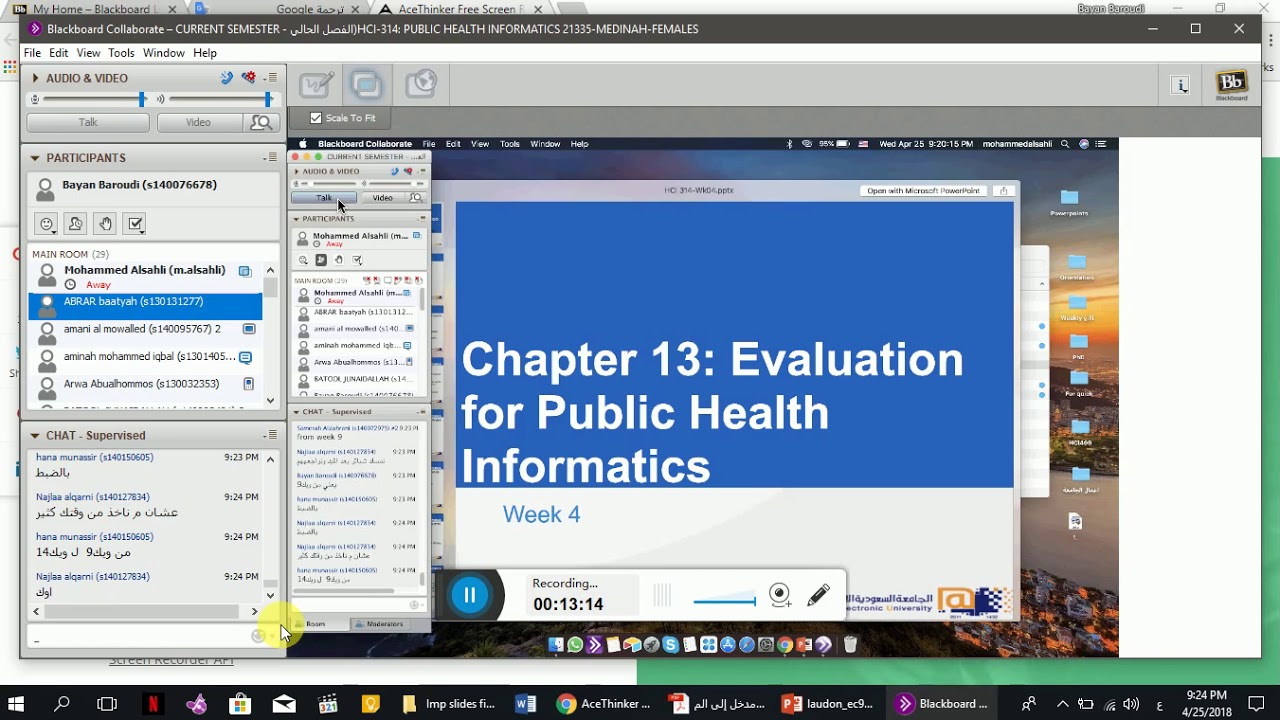Screen dimensions: 1280x720
Task: Open the emoticon feedback menu
Action: pos(46,224)
